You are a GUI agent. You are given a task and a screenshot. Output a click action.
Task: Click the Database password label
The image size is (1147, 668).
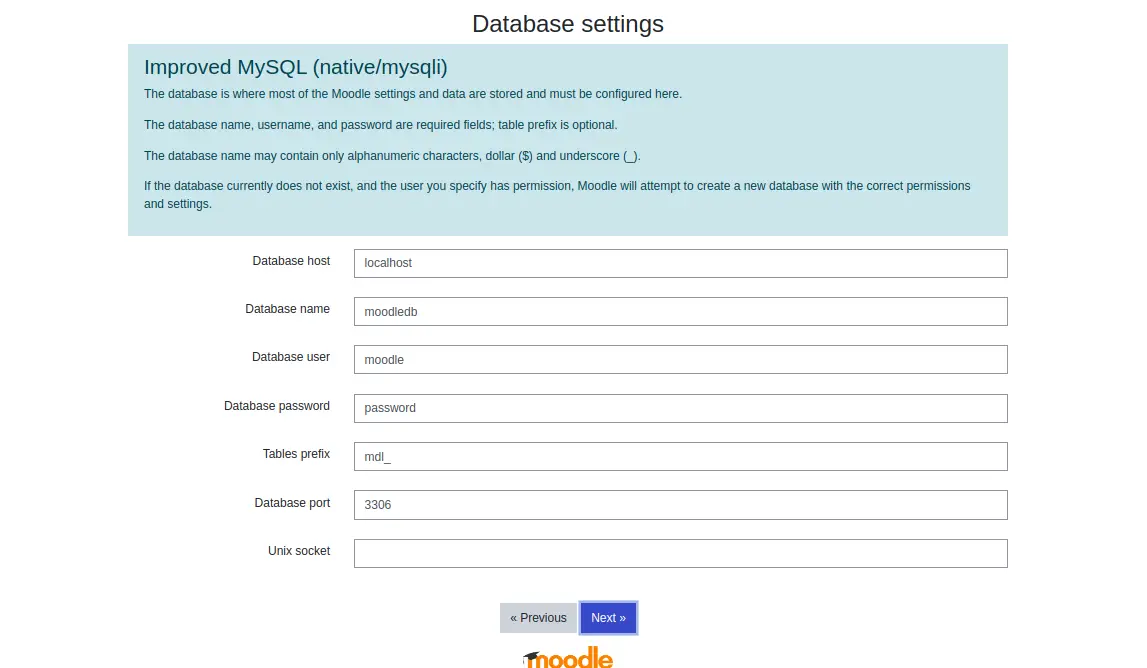[x=277, y=406]
